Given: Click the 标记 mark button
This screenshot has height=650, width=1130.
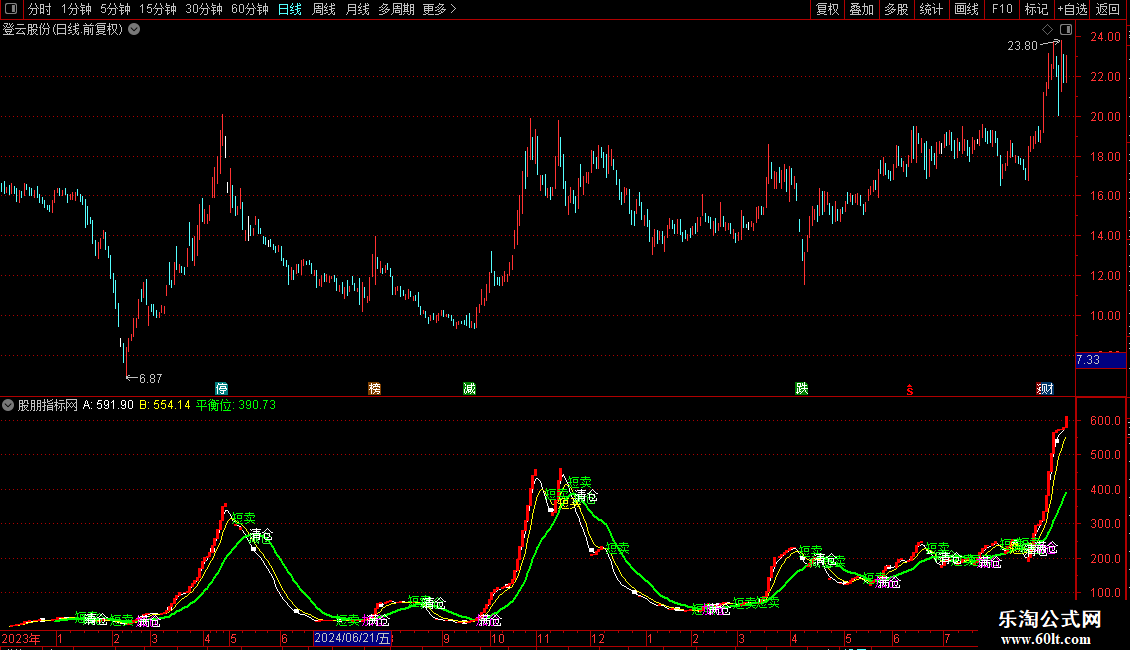Looking at the screenshot, I should (x=1036, y=9).
